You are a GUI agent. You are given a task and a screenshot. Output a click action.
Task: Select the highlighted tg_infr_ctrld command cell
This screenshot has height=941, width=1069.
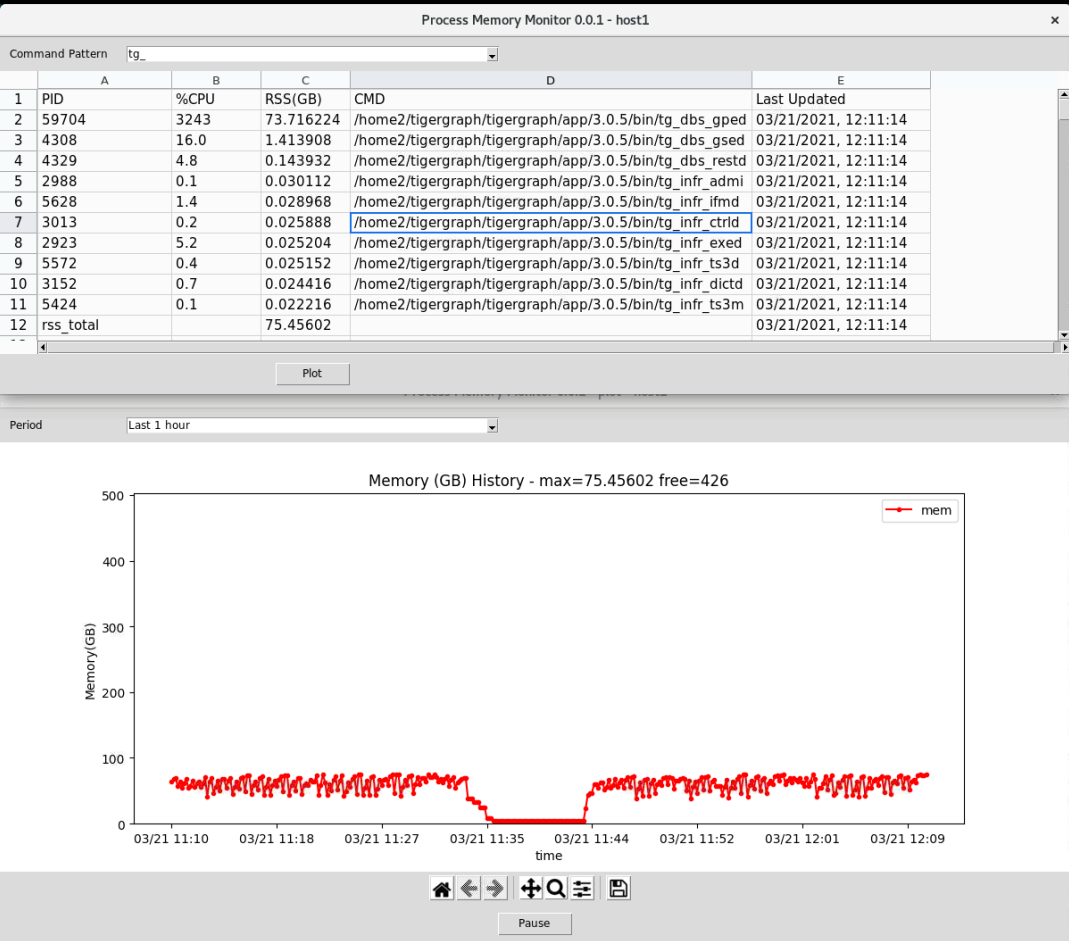pyautogui.click(x=550, y=222)
